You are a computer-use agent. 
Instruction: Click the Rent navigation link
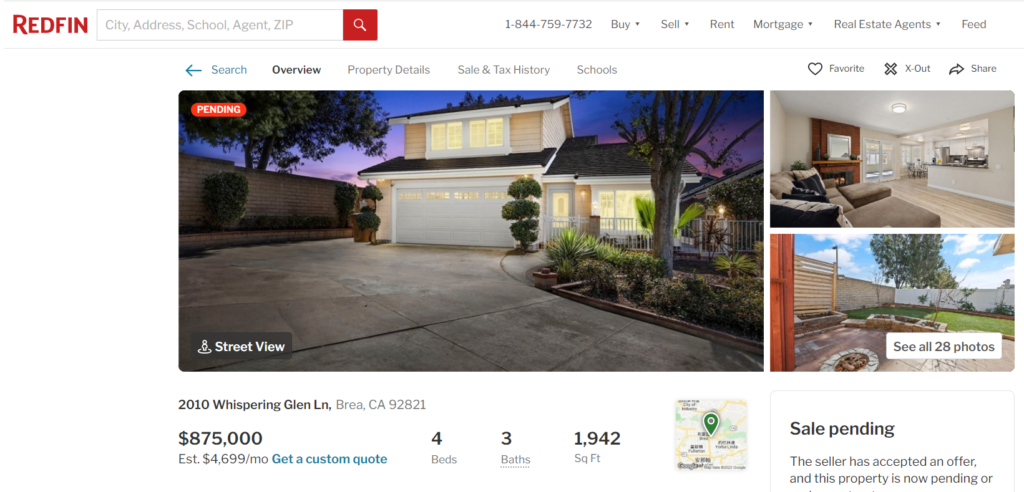pos(722,24)
